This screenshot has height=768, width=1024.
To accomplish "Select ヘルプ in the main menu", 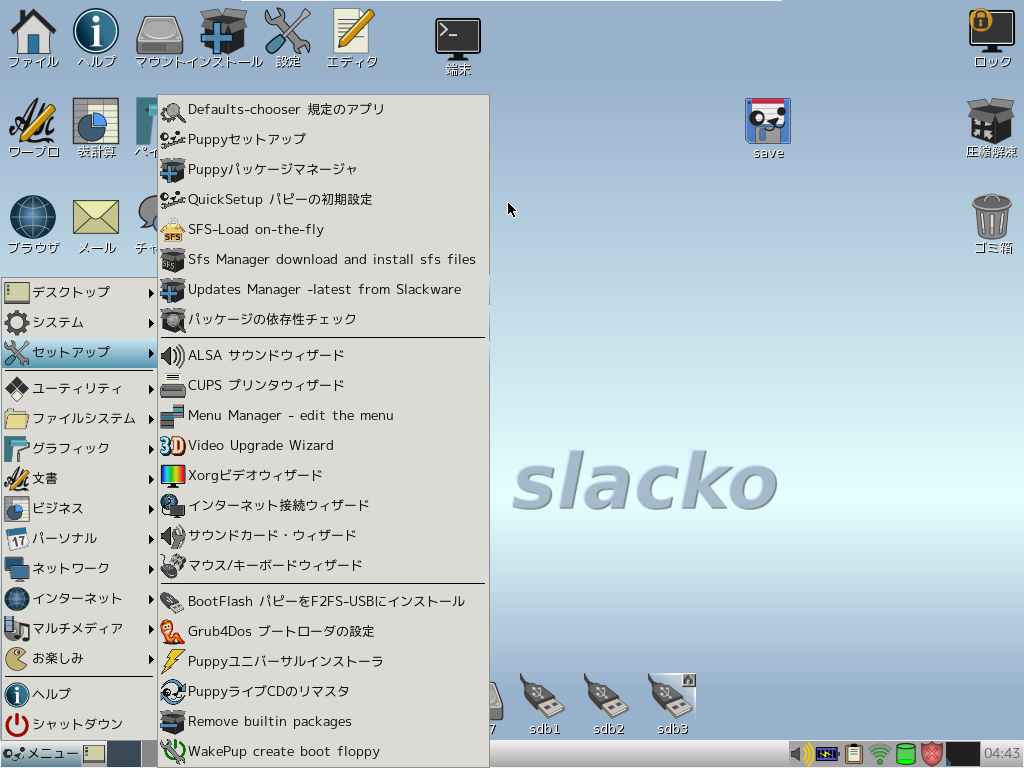I will tap(79, 694).
